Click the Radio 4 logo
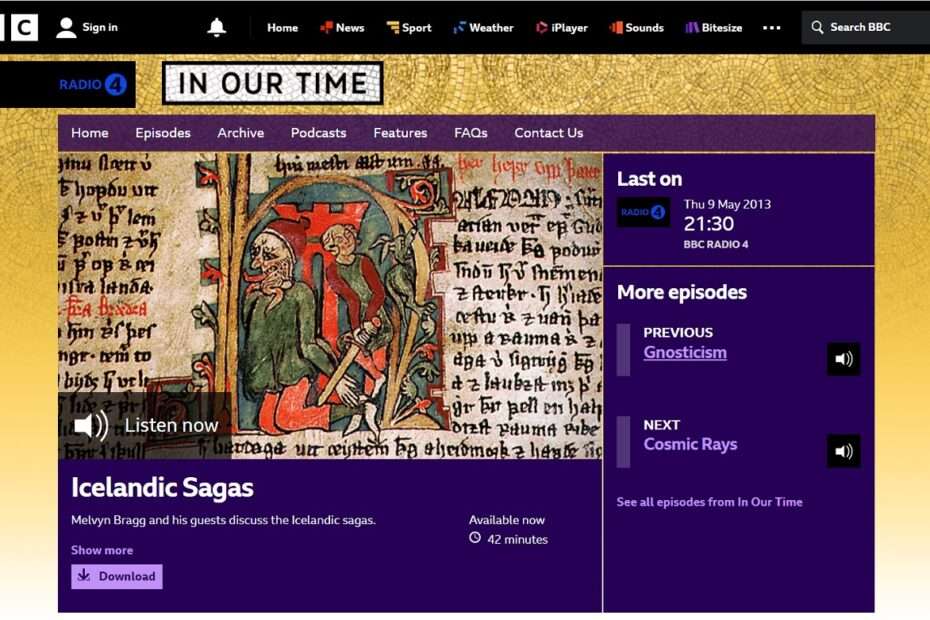Screen dimensions: 930x620 [x=91, y=84]
